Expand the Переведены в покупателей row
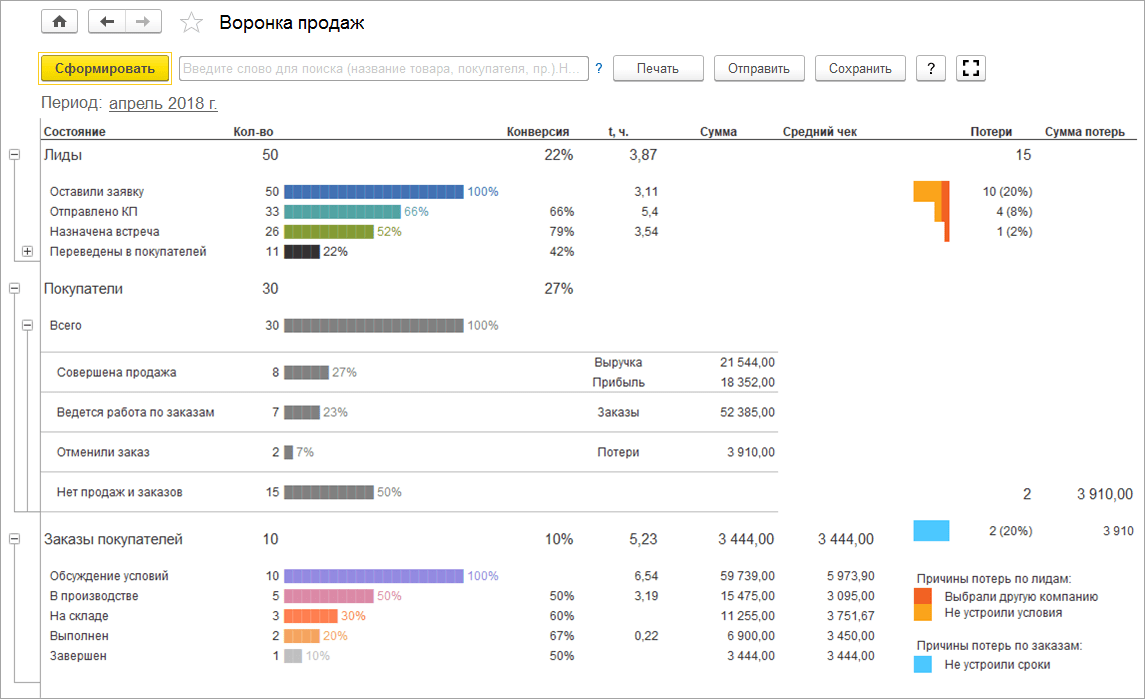The height and width of the screenshot is (699, 1145). (27, 251)
